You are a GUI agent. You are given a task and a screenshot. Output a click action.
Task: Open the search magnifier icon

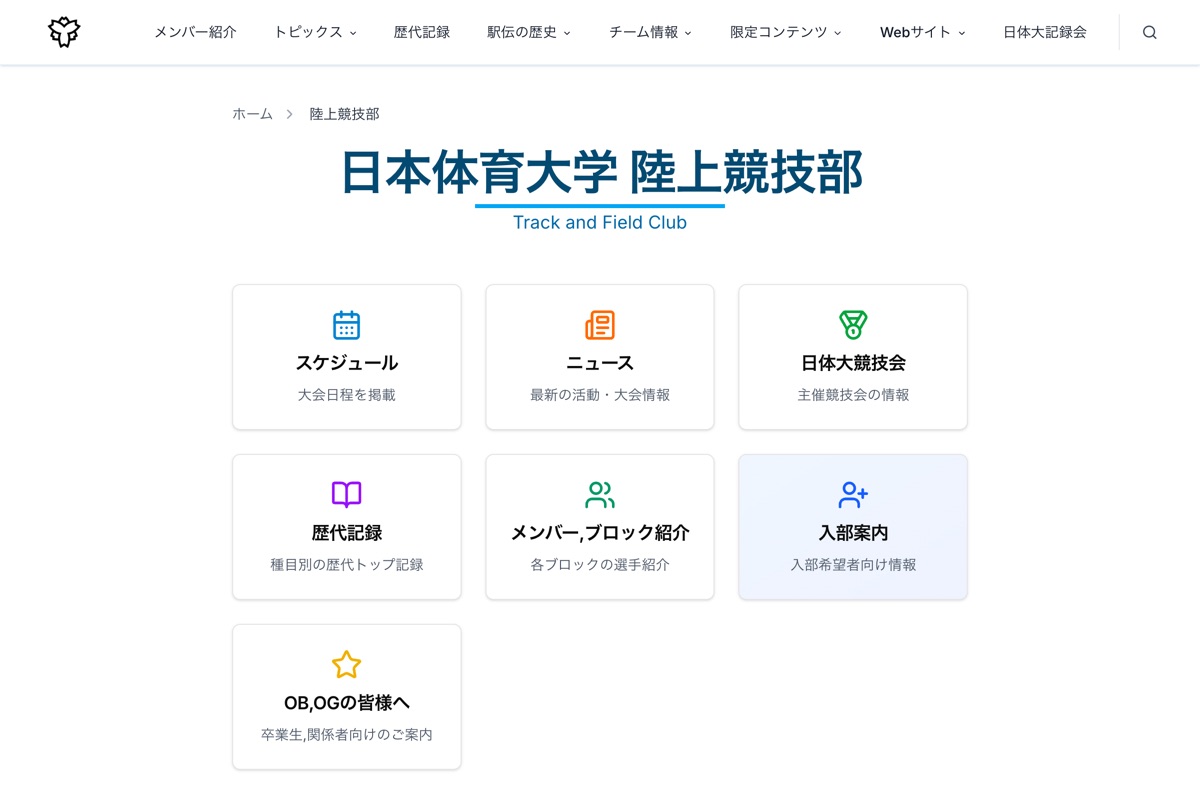(x=1150, y=32)
